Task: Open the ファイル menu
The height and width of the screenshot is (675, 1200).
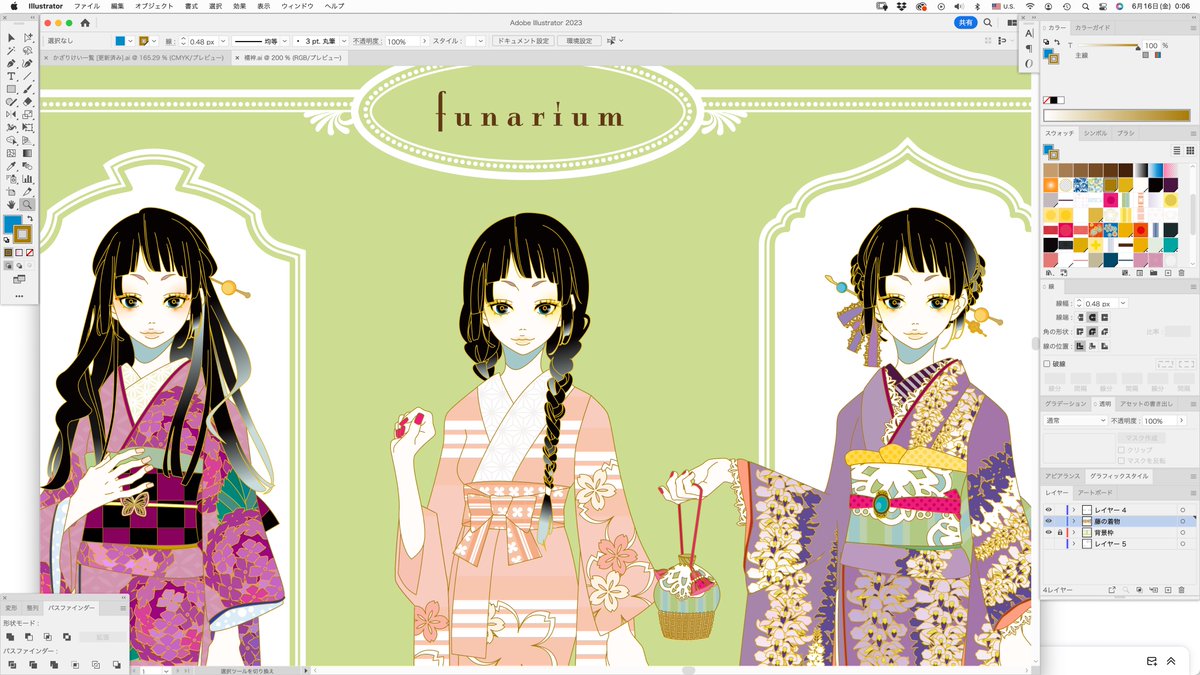Action: click(x=87, y=6)
